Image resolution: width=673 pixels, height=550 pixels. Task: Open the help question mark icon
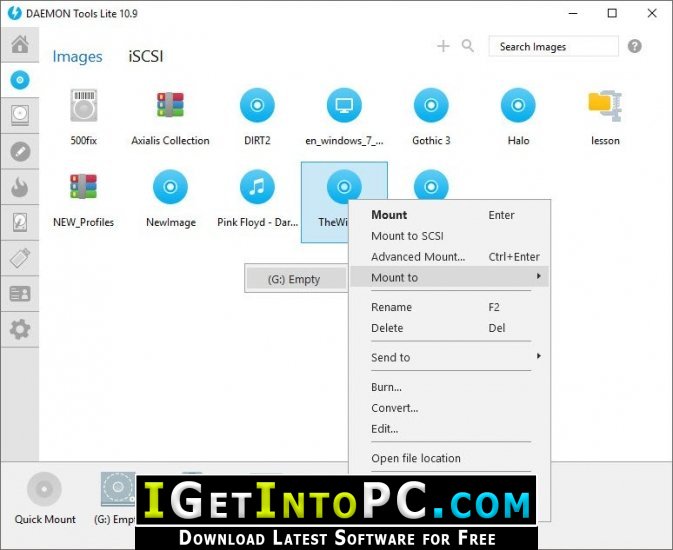tap(634, 46)
